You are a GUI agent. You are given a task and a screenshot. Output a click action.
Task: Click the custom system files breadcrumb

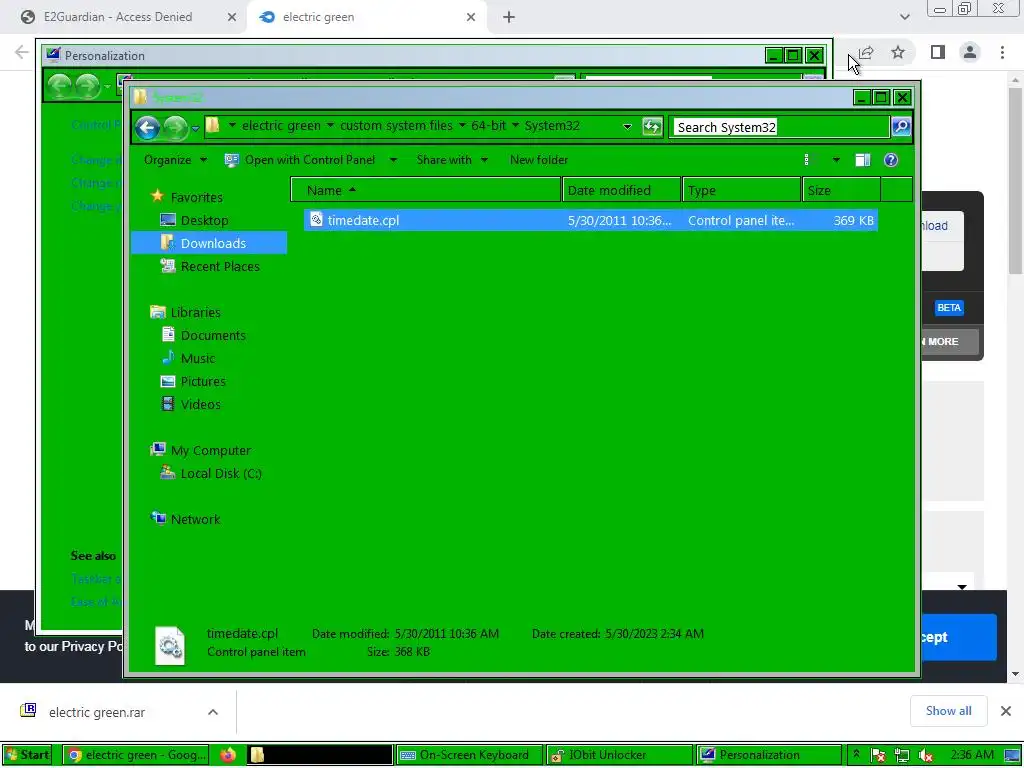tap(396, 125)
